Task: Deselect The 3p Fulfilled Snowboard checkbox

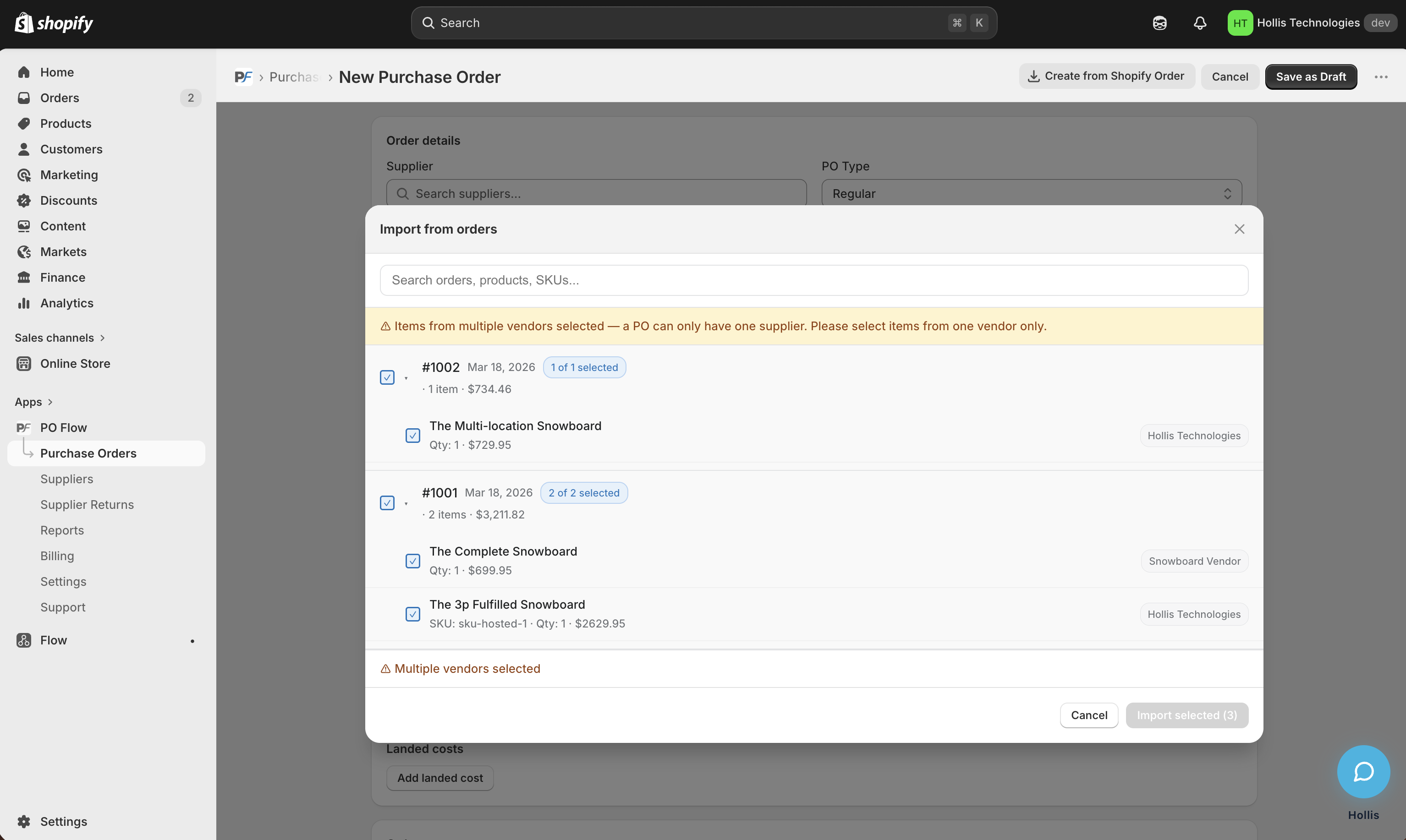Action: pos(413,614)
